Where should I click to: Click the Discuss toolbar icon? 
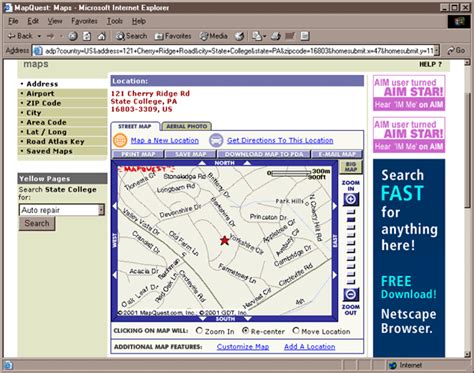tap(305, 36)
